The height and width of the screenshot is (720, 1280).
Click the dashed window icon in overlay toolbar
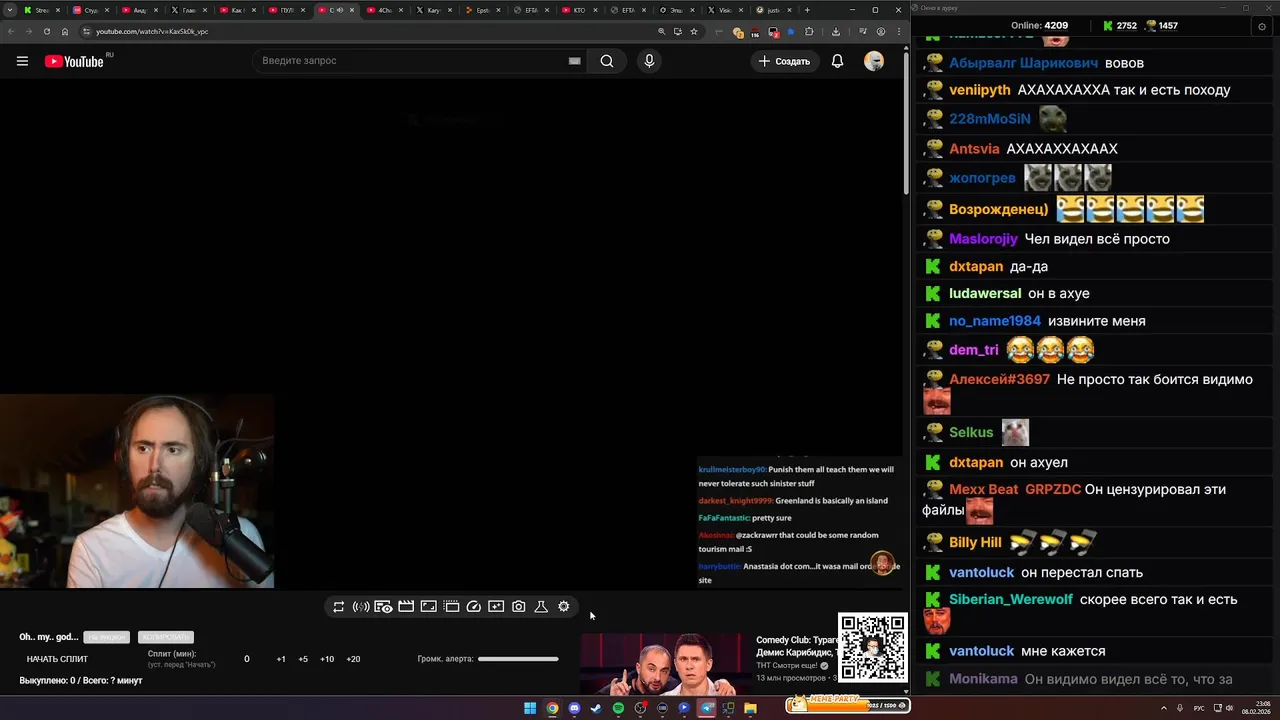[x=451, y=607]
